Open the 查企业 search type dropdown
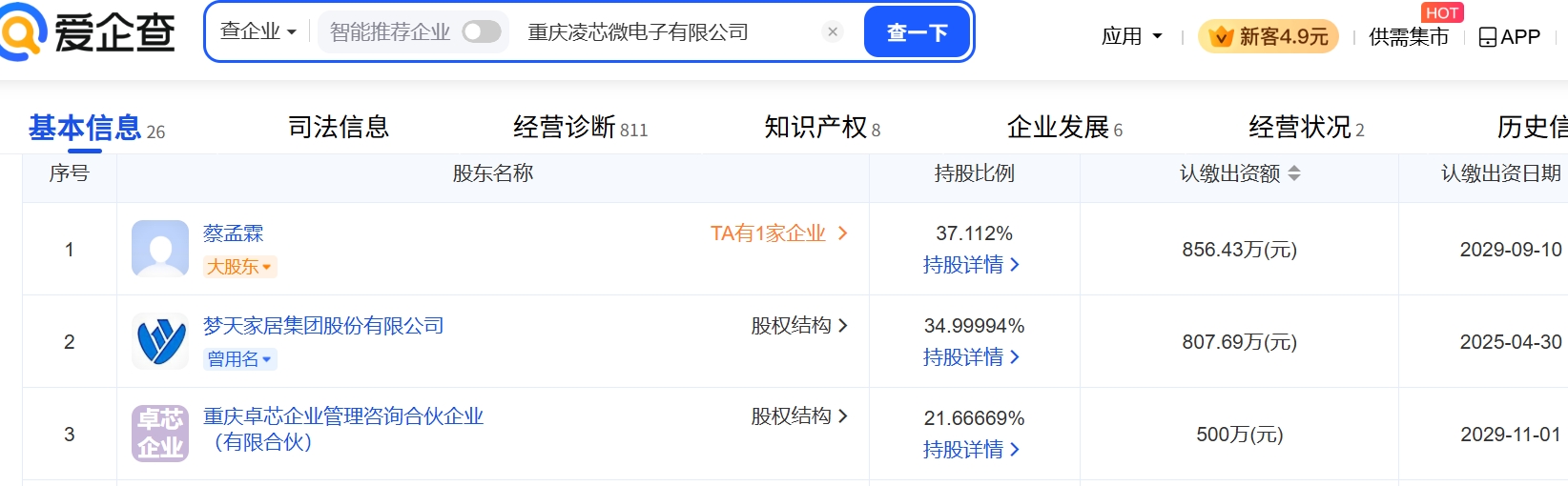This screenshot has height=486, width=1568. 258,31
